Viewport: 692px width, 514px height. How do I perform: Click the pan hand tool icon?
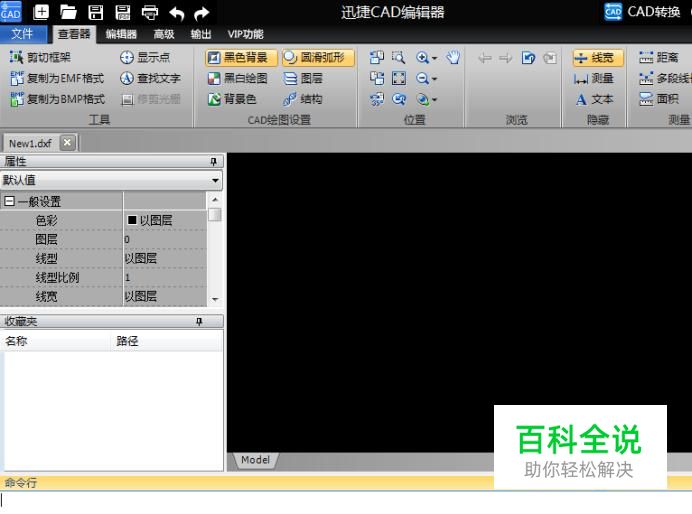[453, 58]
